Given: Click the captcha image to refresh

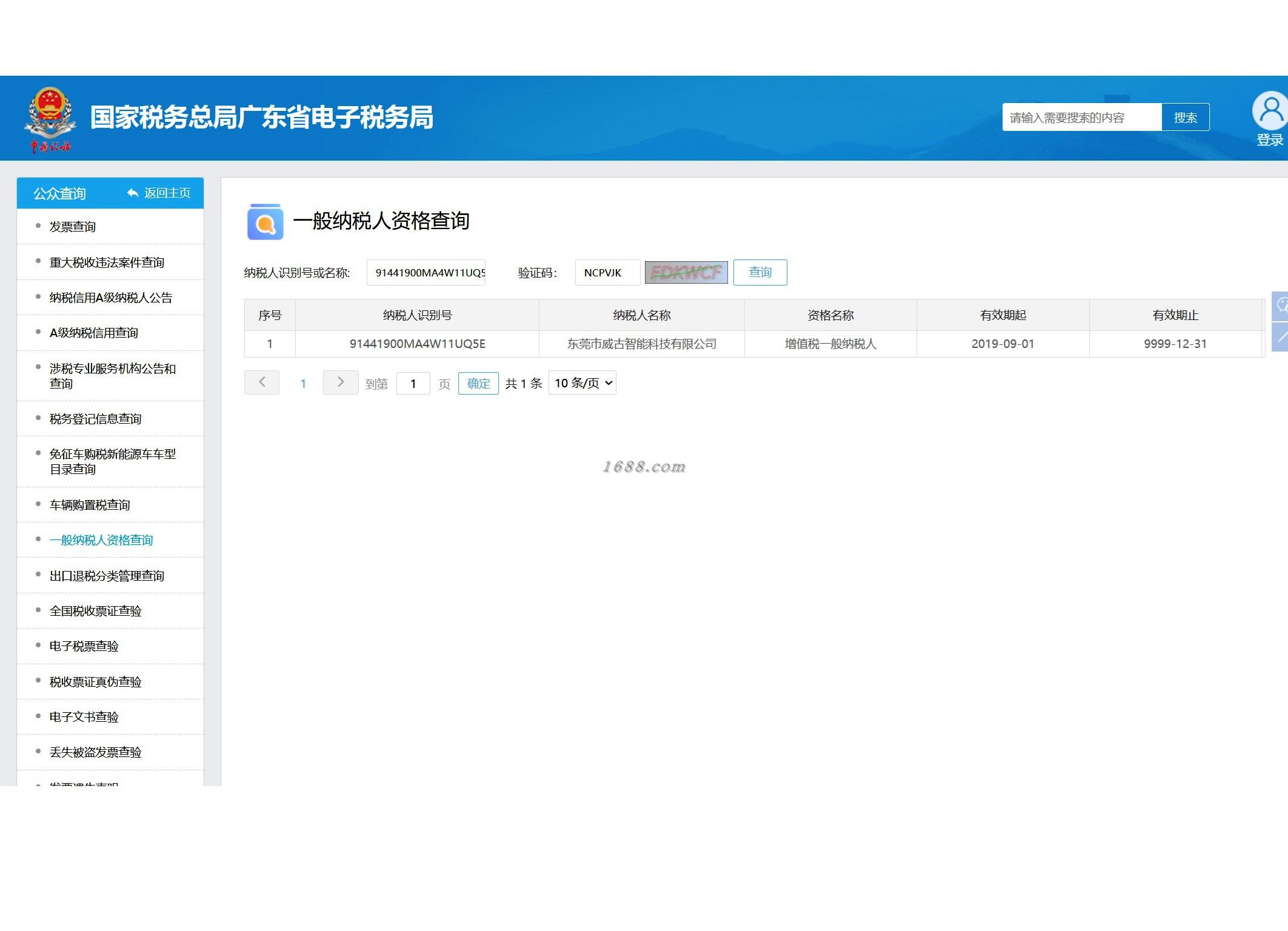Looking at the screenshot, I should coord(686,273).
